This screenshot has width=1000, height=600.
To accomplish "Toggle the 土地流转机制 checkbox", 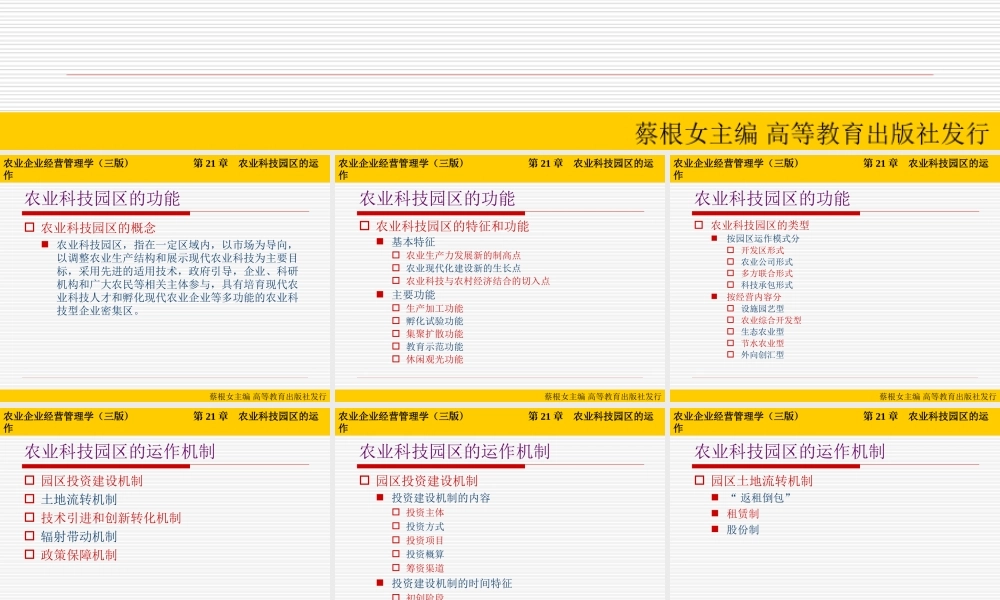I will 27,498.
